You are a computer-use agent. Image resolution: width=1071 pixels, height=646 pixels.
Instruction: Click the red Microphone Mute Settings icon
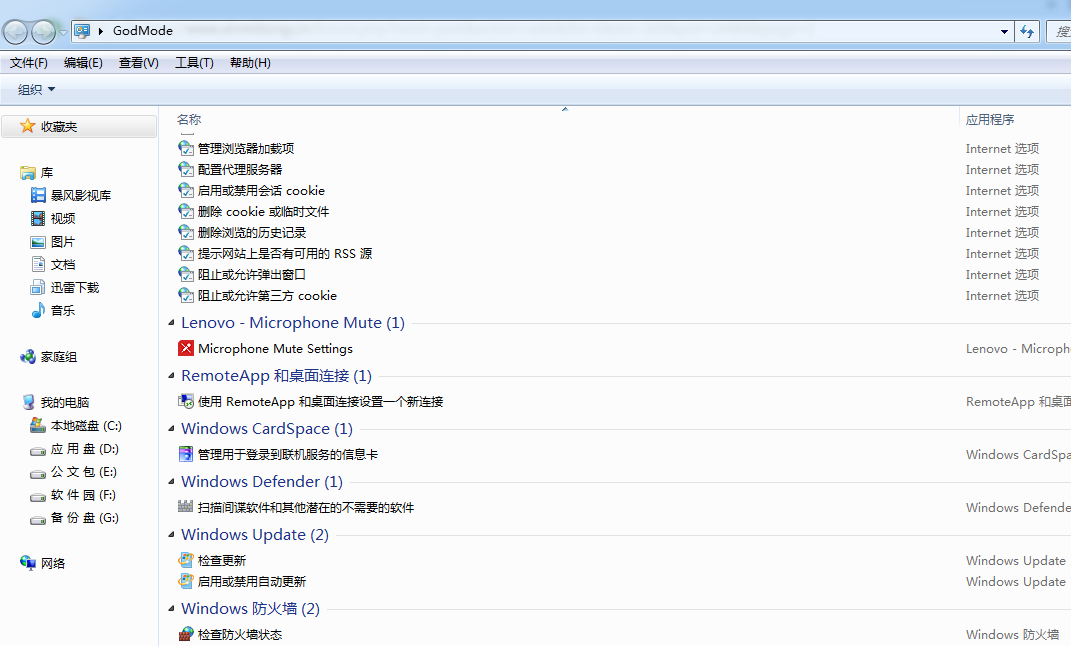(186, 348)
